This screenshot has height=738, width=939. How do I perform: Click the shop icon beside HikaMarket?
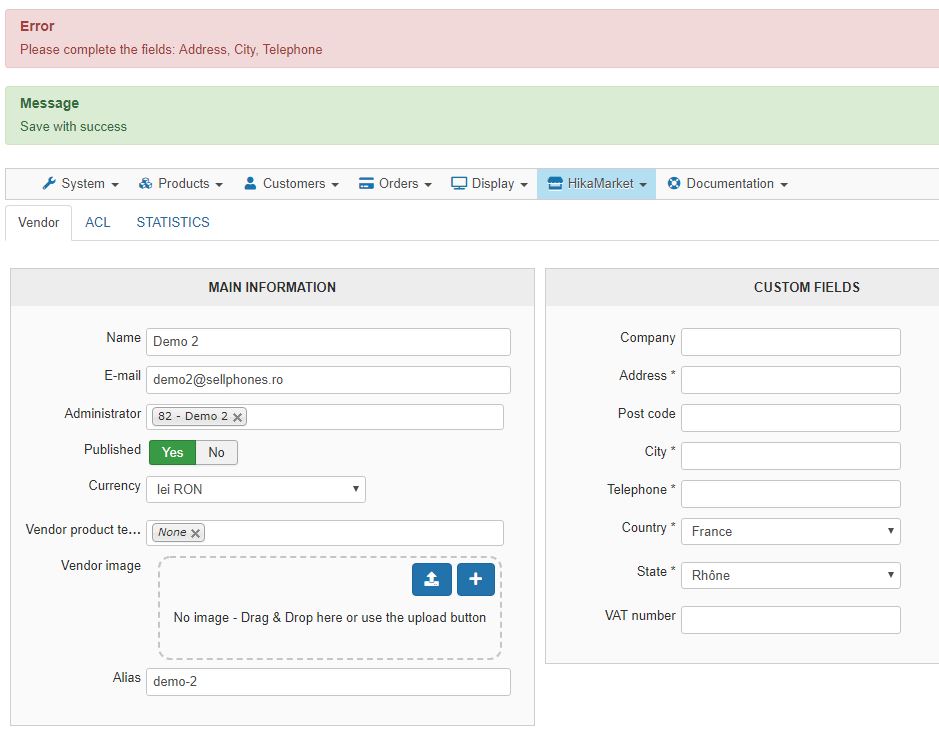[x=555, y=183]
